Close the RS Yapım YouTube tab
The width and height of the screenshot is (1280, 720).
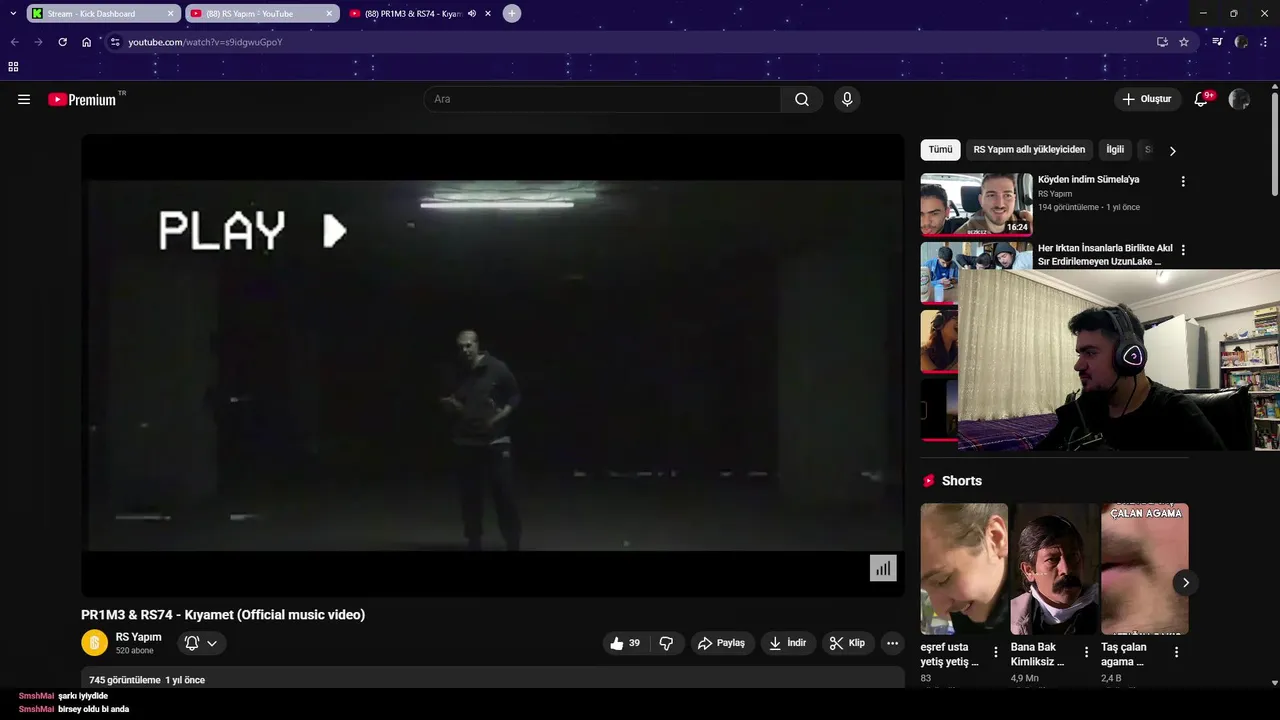(329, 14)
